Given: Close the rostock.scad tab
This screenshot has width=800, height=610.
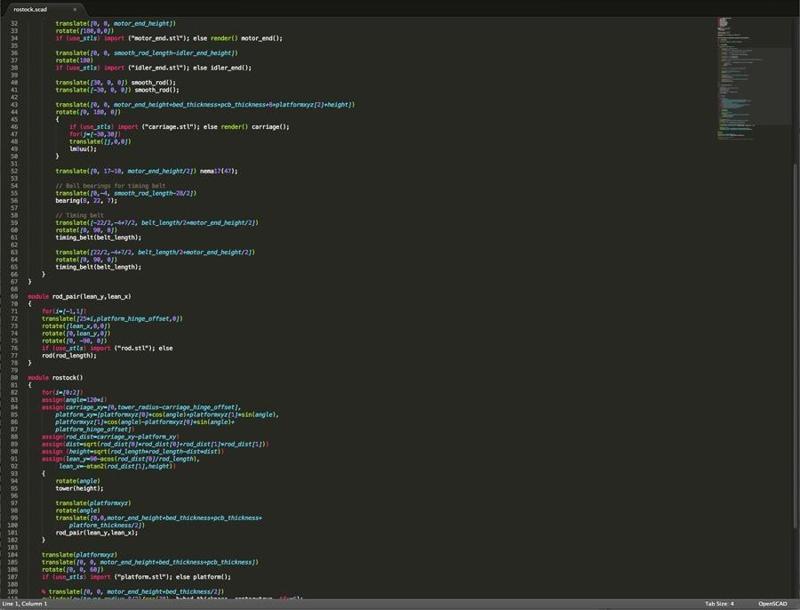Looking at the screenshot, I should [74, 9].
